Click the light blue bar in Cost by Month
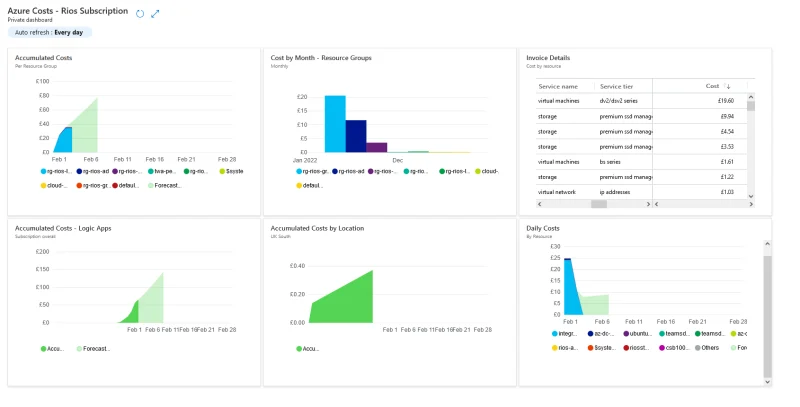The image size is (800, 407). pyautogui.click(x=335, y=124)
